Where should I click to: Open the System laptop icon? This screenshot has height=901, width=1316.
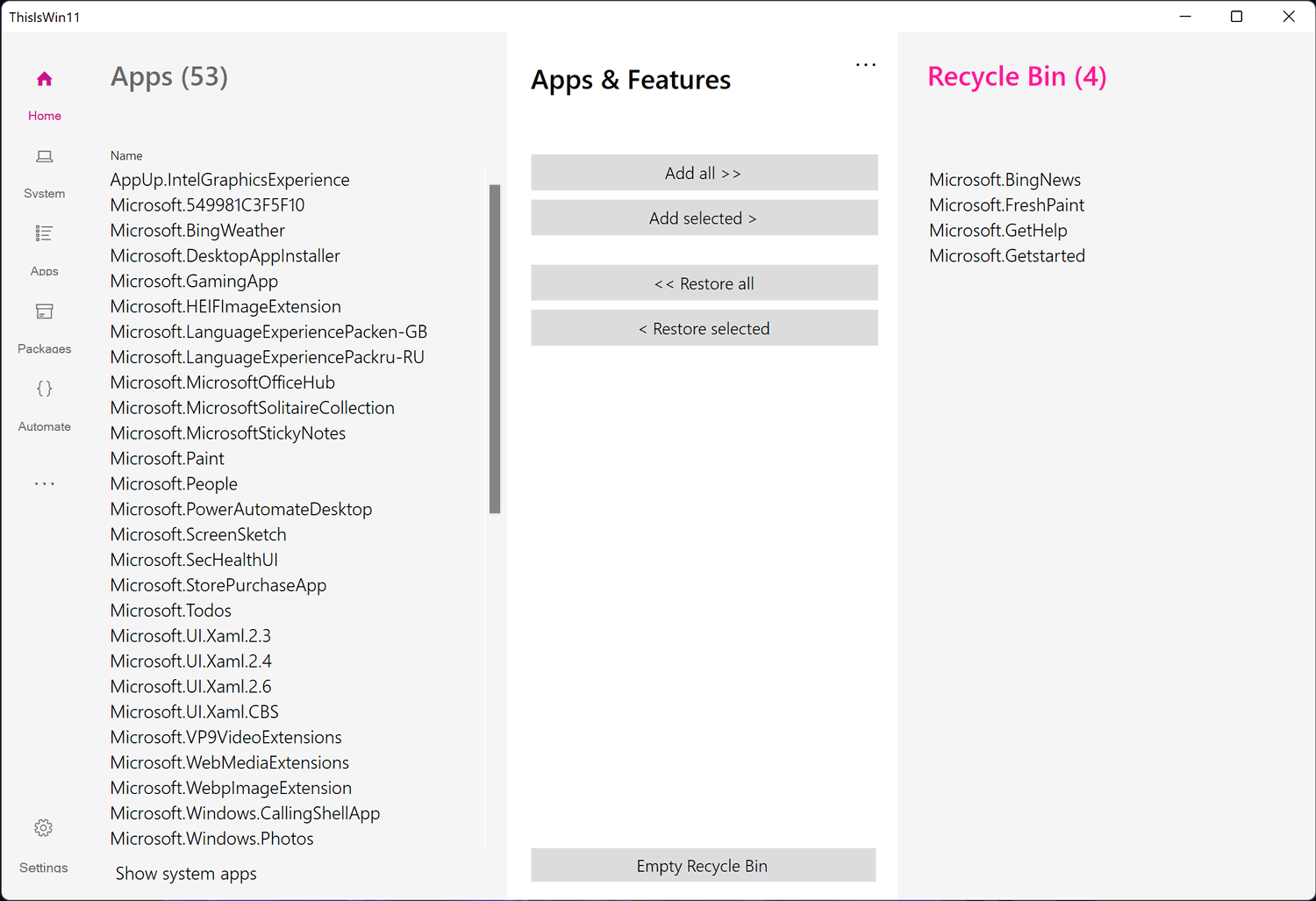pos(45,157)
